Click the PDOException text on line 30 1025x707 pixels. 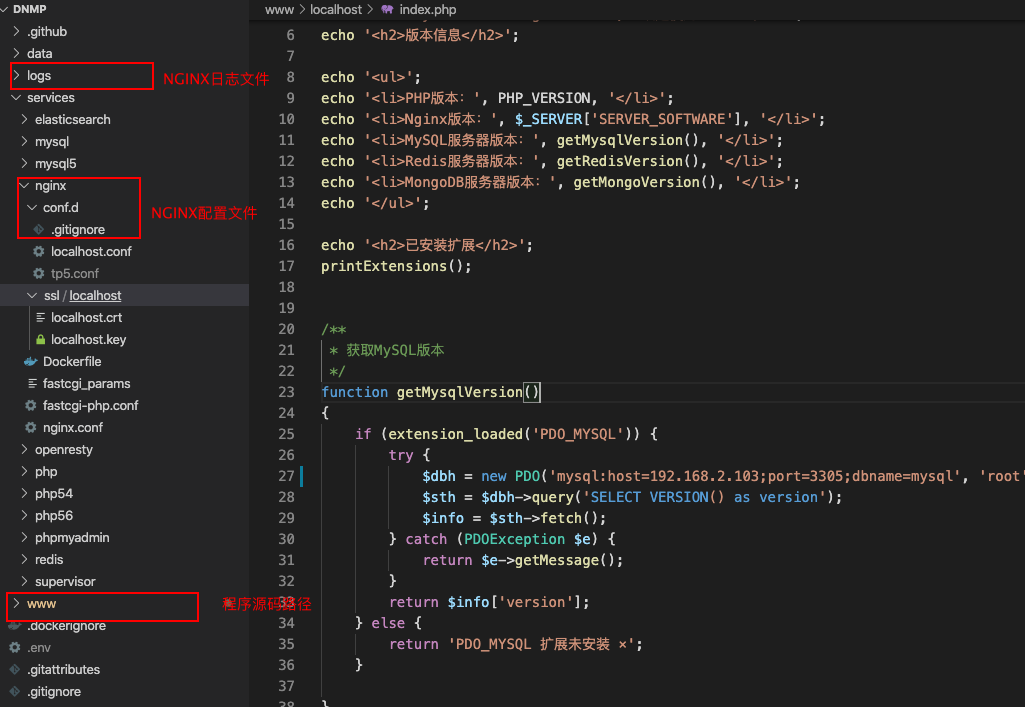click(x=514, y=539)
